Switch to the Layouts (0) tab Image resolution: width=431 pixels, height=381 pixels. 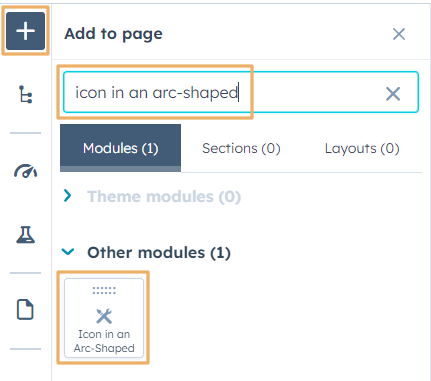tap(362, 148)
